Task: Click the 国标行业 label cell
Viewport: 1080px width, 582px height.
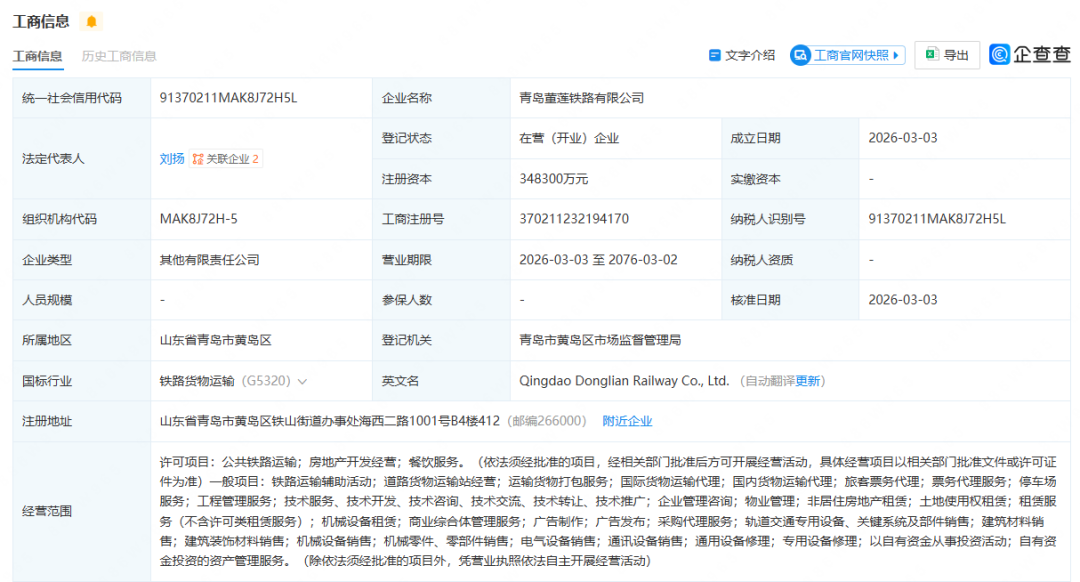Action: pos(81,381)
